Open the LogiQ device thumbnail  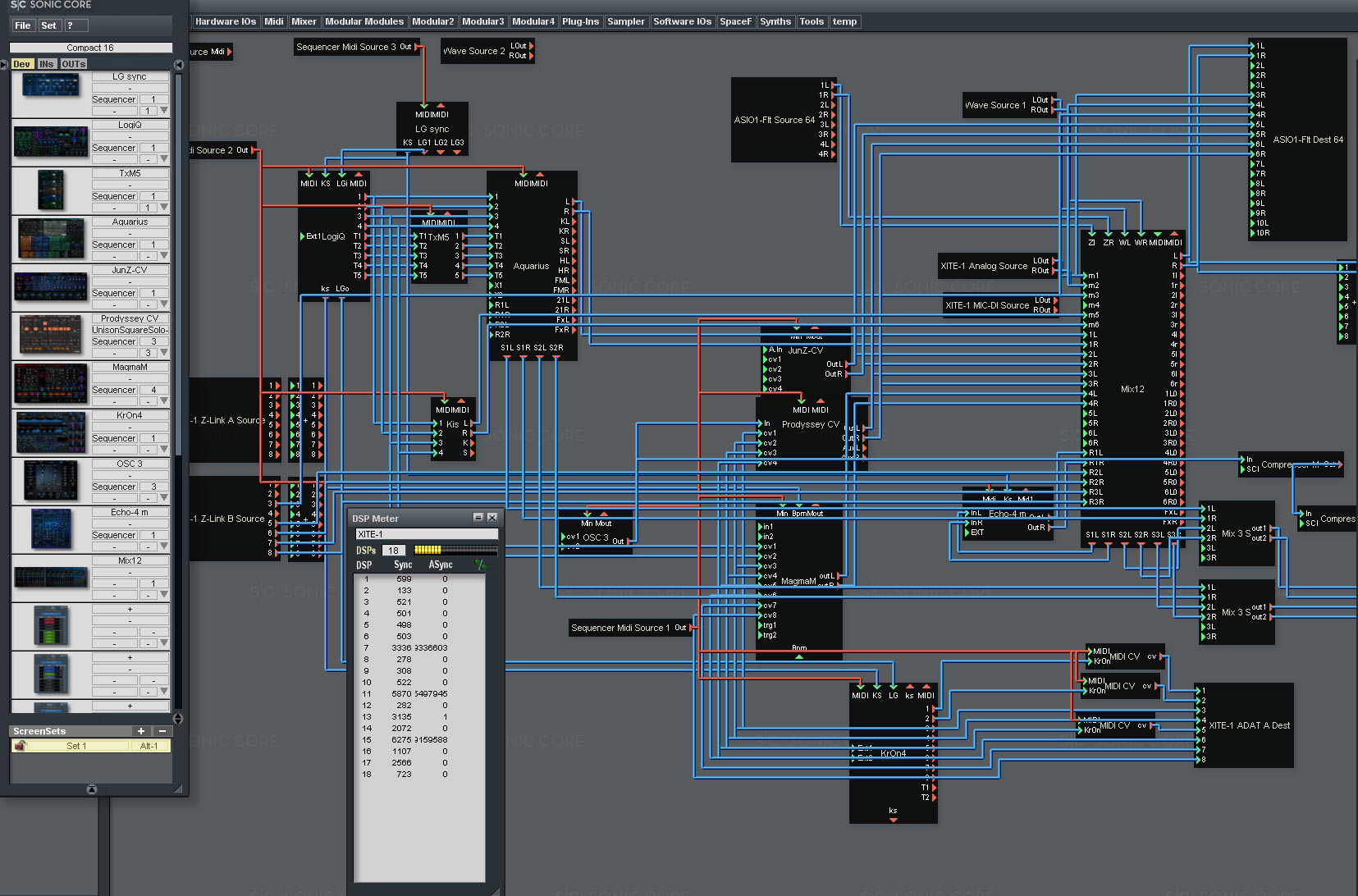pos(51,142)
